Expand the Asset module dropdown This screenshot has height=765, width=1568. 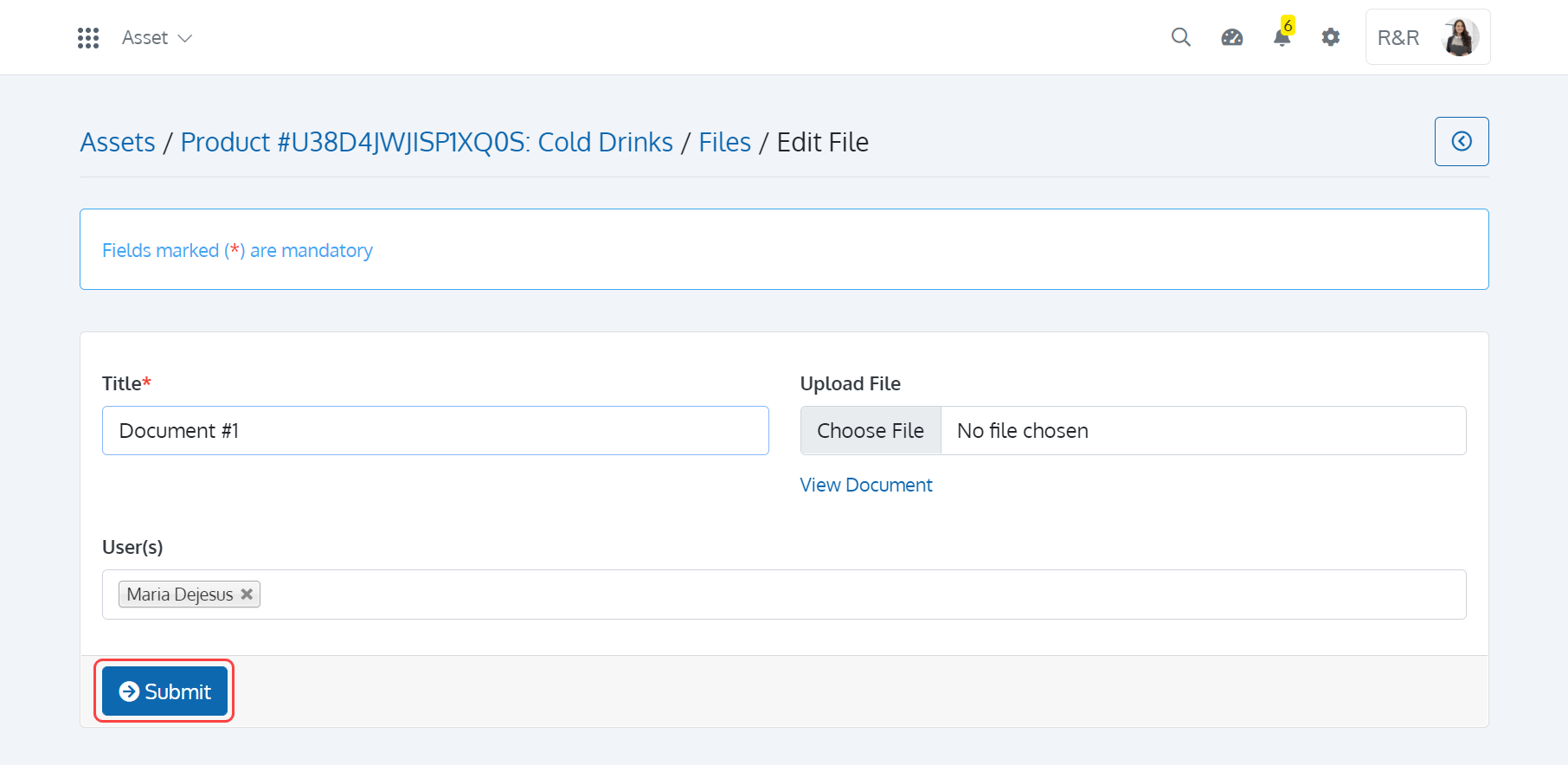[157, 38]
